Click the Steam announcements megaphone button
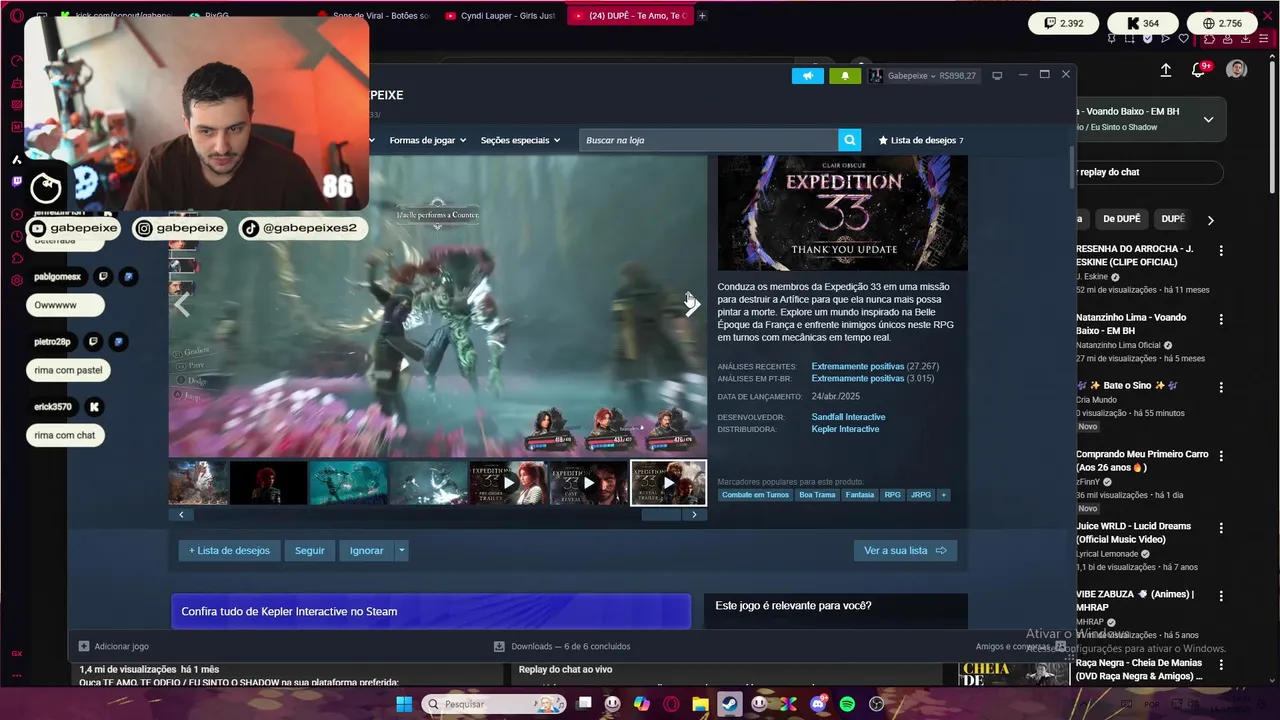 [x=808, y=76]
